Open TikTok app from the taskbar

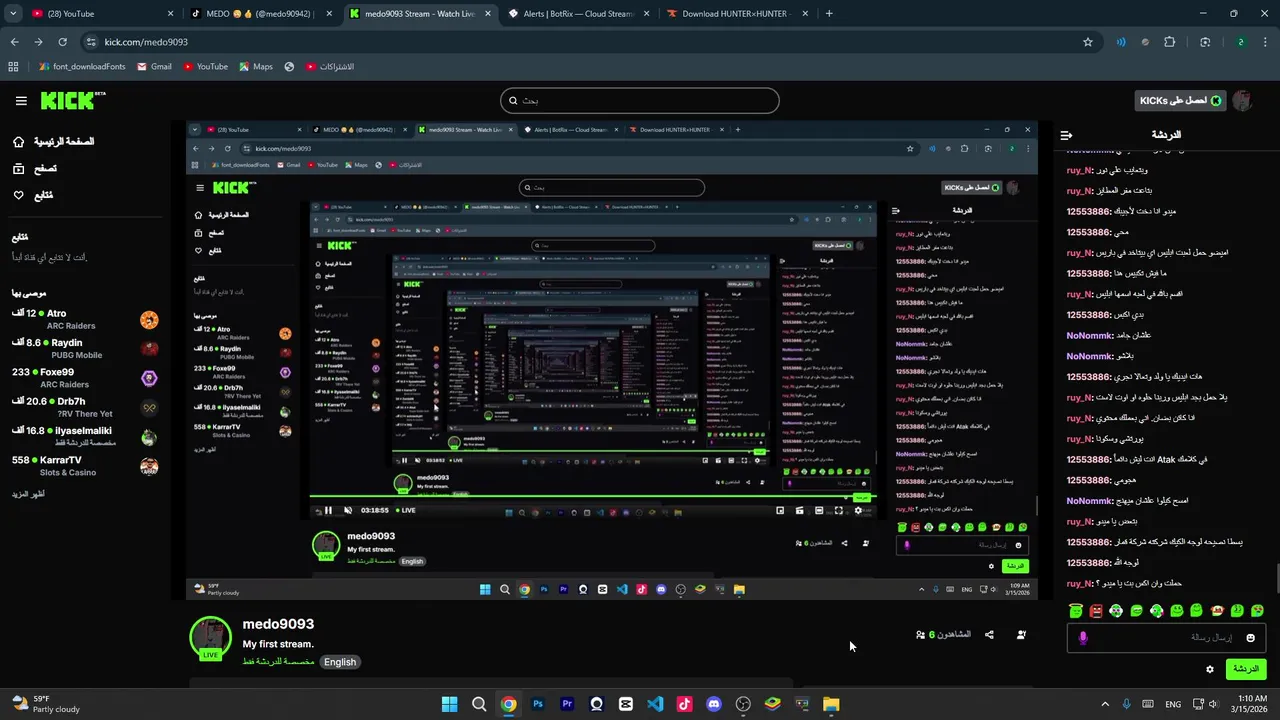click(x=684, y=704)
